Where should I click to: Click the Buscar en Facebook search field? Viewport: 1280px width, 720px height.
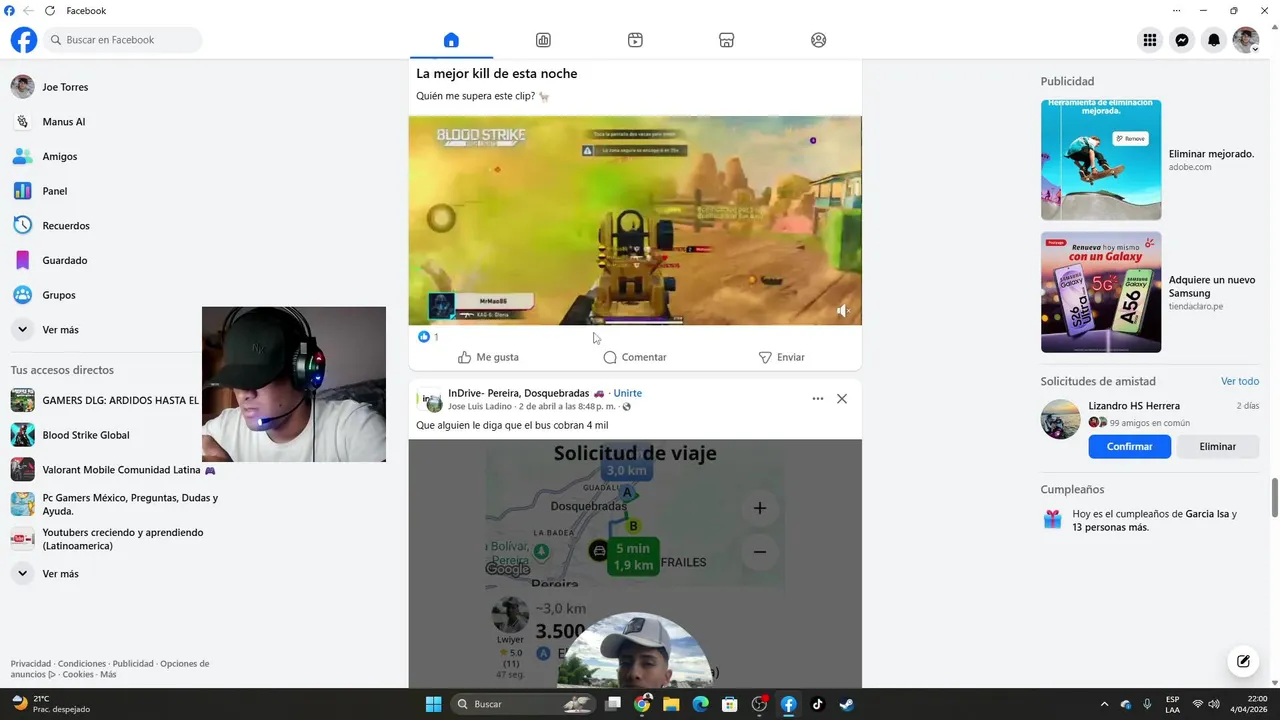pyautogui.click(x=123, y=40)
